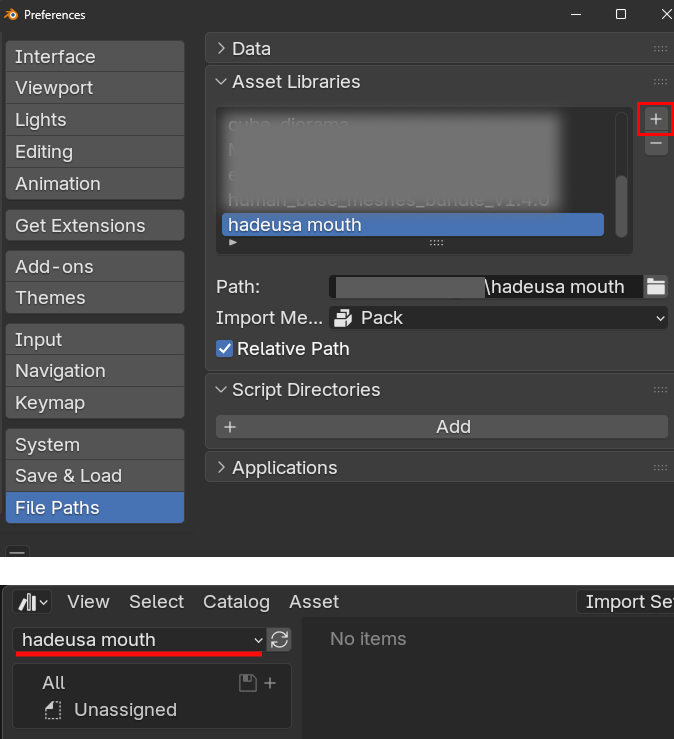Click the minus icon to remove asset library
This screenshot has width=674, height=739.
[x=656, y=144]
